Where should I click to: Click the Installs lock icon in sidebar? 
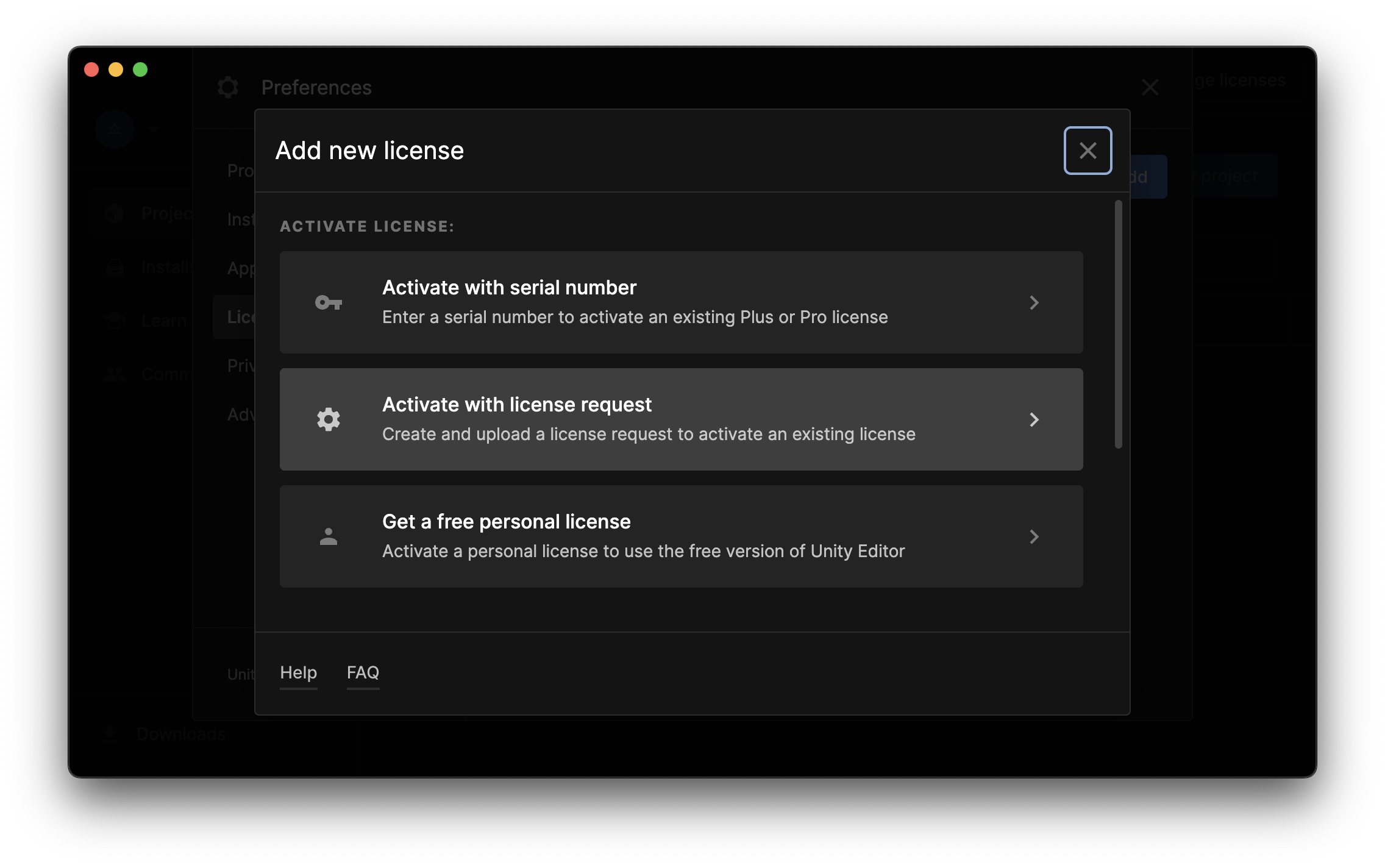[x=115, y=267]
